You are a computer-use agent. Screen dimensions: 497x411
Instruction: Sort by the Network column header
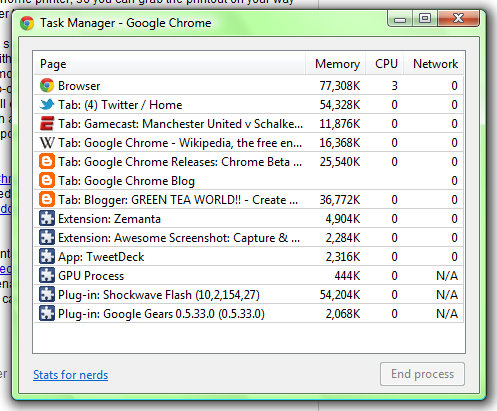pos(434,64)
